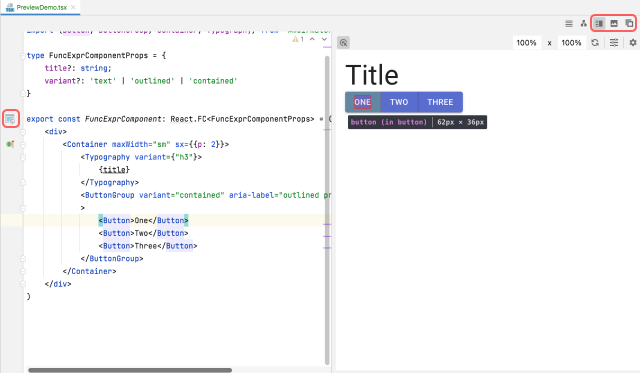Click the fold marker at </ButtonGroup>
The width and height of the screenshot is (640, 373).
(x=23, y=259)
